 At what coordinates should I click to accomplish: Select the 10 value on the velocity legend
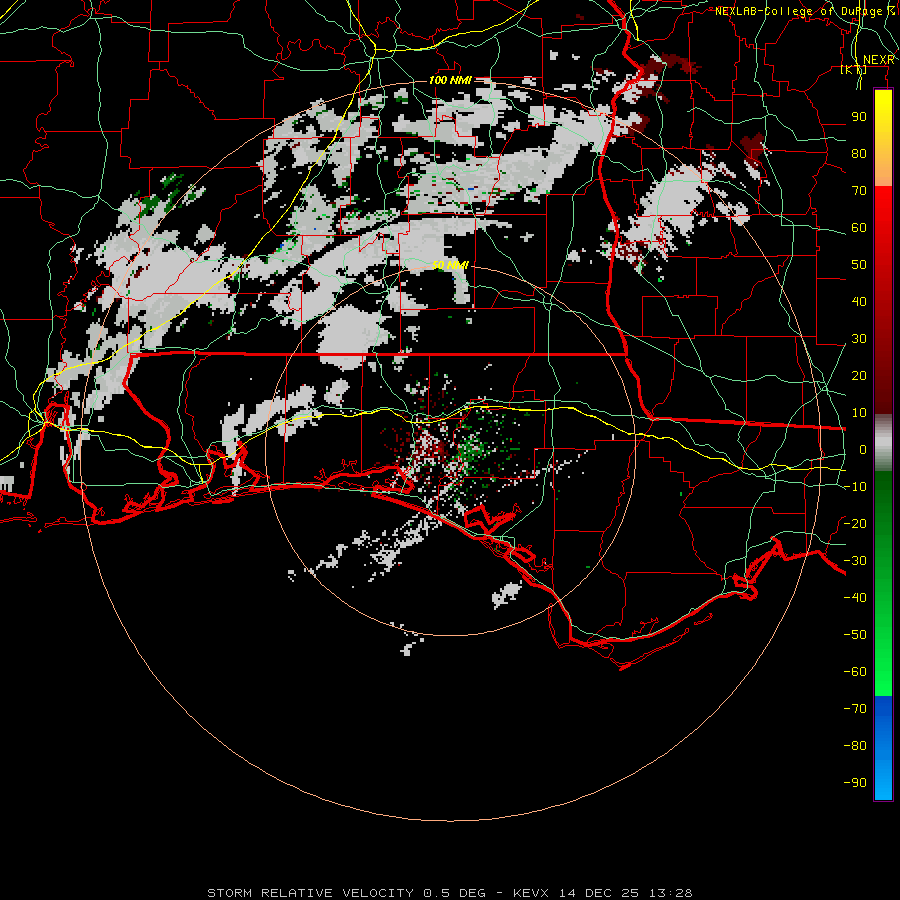pos(859,413)
